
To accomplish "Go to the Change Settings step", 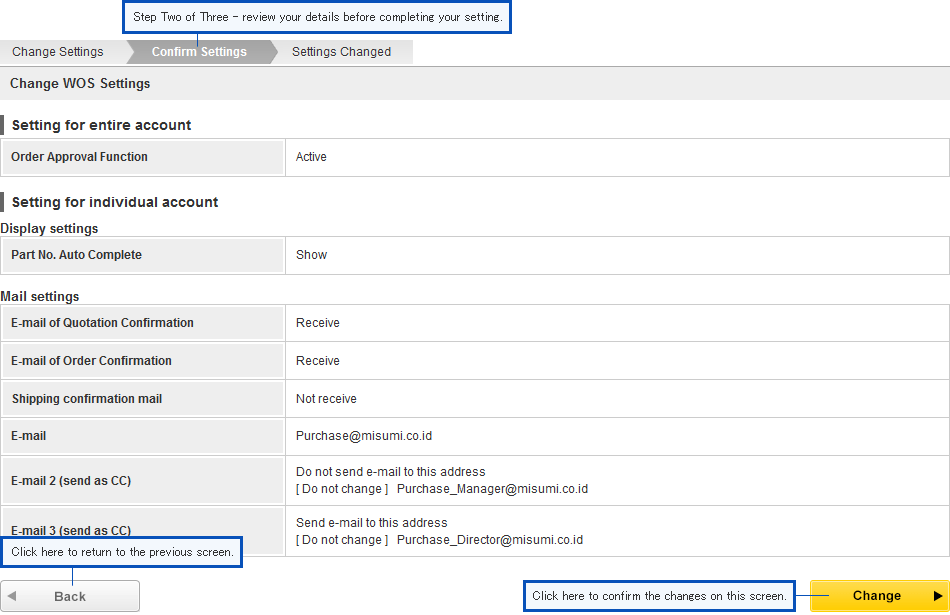I will pyautogui.click(x=58, y=52).
